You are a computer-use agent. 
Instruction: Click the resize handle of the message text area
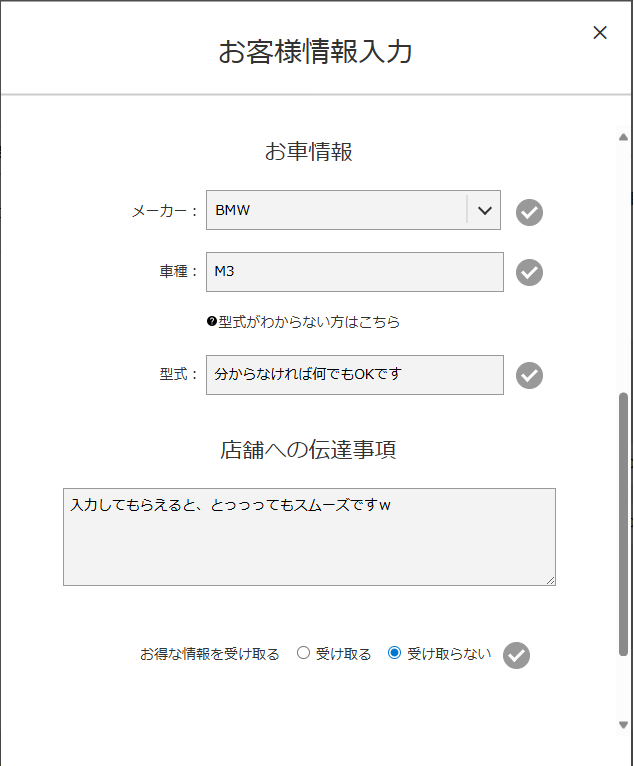click(x=550, y=580)
